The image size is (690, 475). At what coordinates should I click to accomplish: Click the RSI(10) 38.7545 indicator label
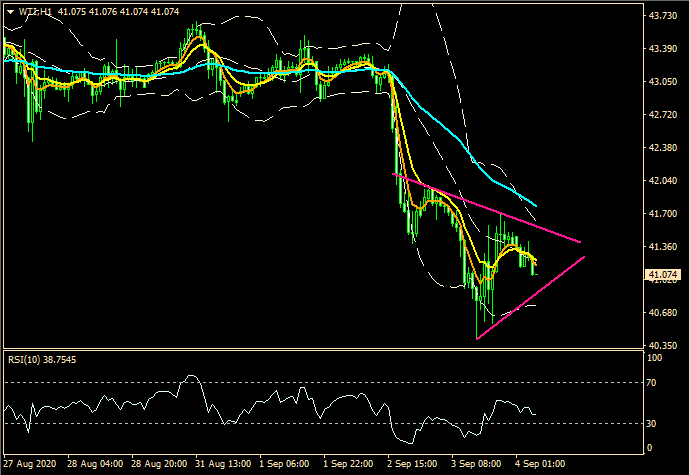(43, 357)
